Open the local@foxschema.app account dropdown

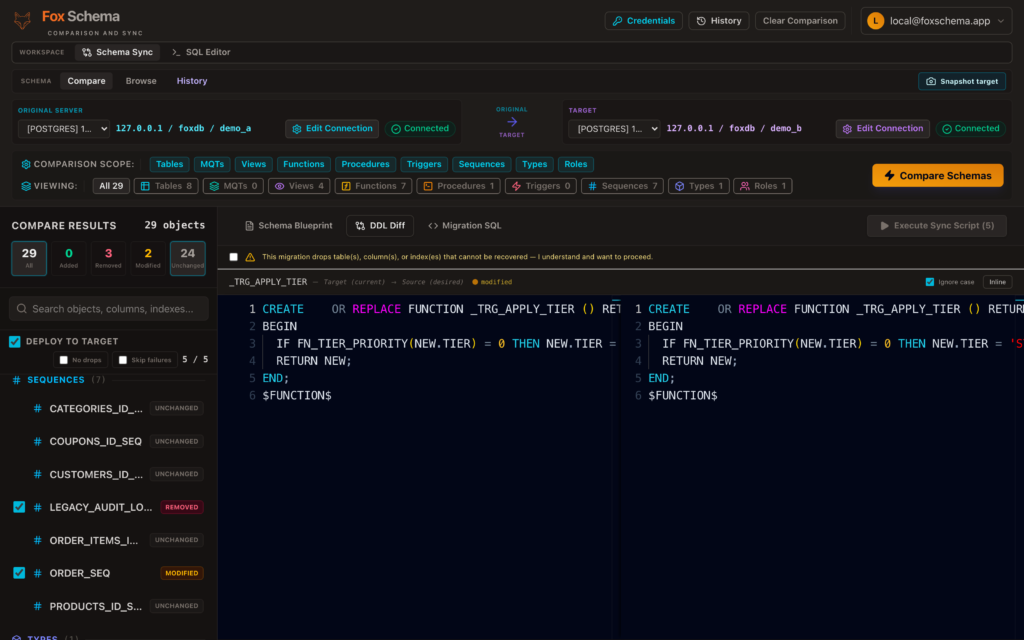pos(936,21)
